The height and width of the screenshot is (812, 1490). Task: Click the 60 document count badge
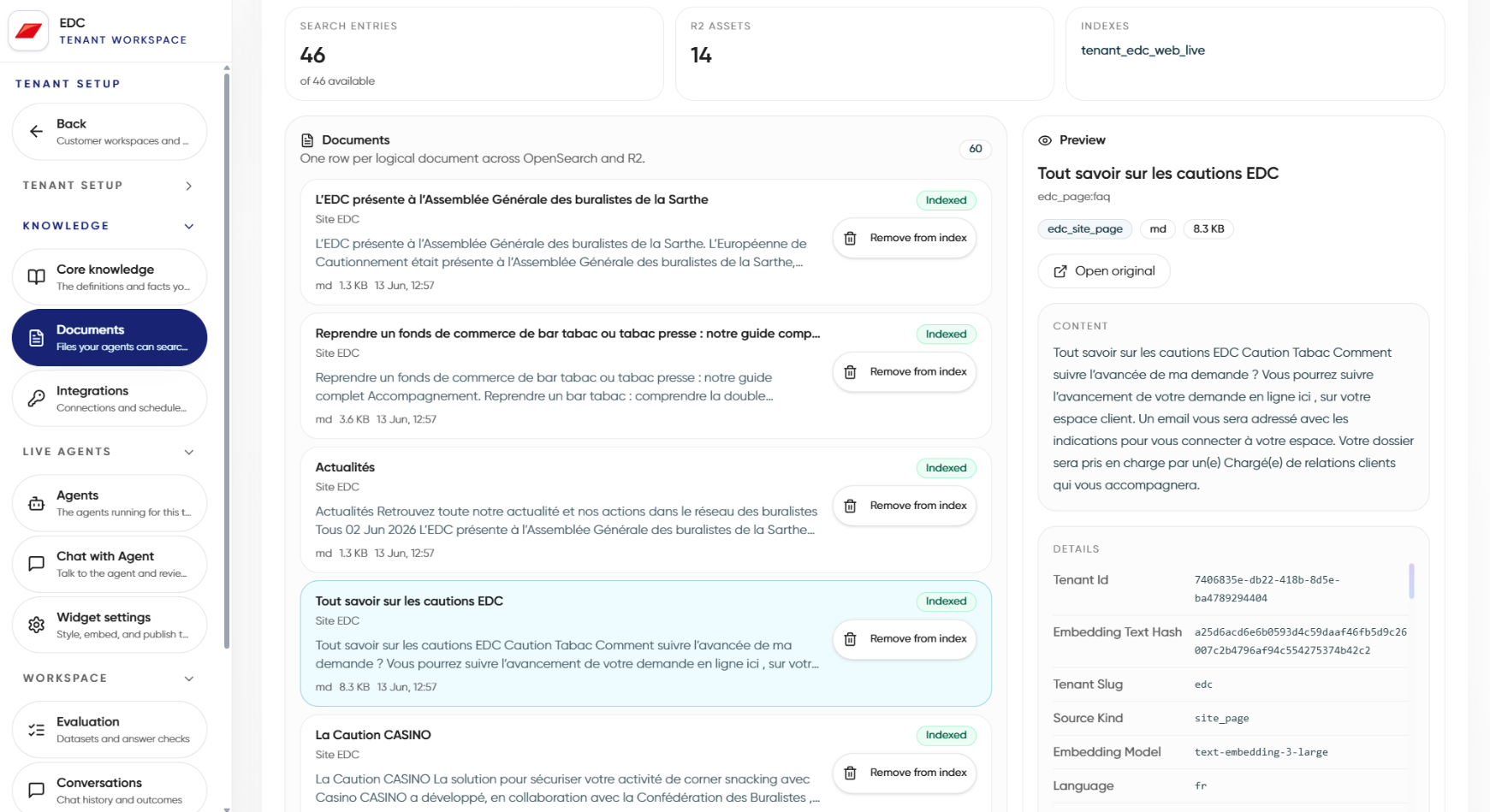[976, 149]
